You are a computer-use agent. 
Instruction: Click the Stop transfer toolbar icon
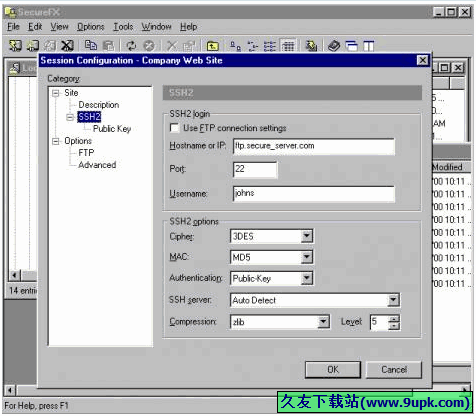149,46
